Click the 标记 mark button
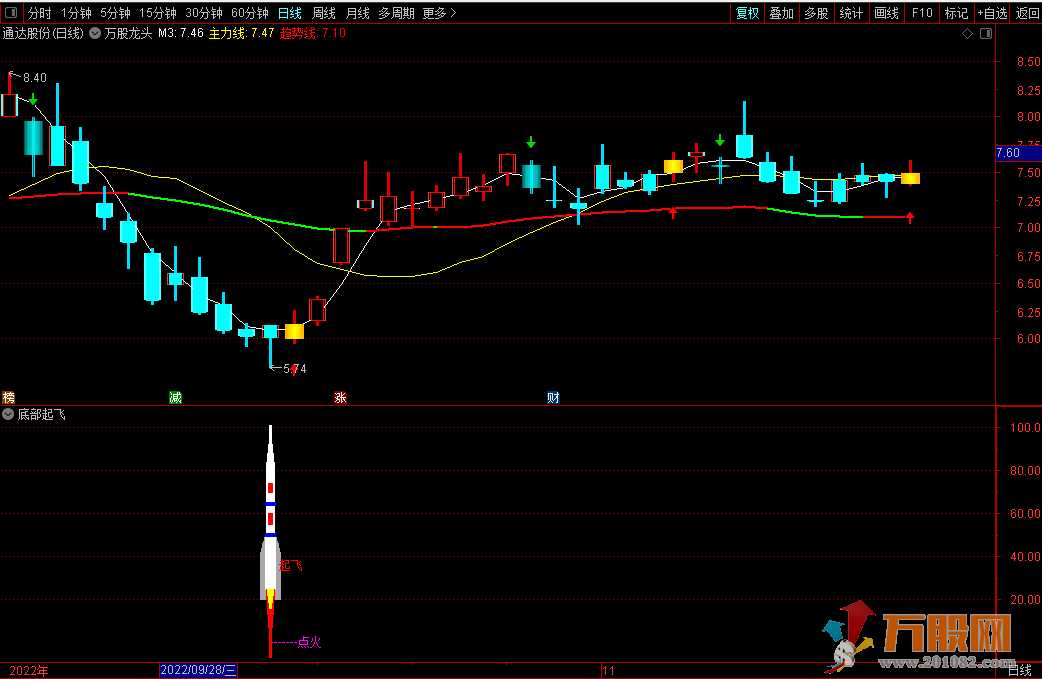The width and height of the screenshot is (1042, 679). tap(956, 13)
